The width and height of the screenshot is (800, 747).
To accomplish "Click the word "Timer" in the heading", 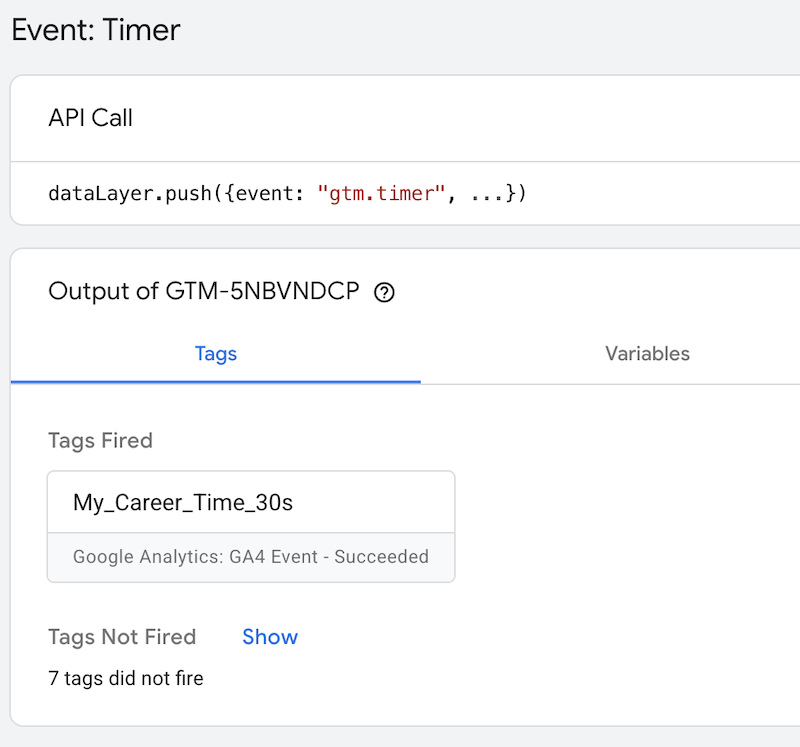I will click(141, 30).
